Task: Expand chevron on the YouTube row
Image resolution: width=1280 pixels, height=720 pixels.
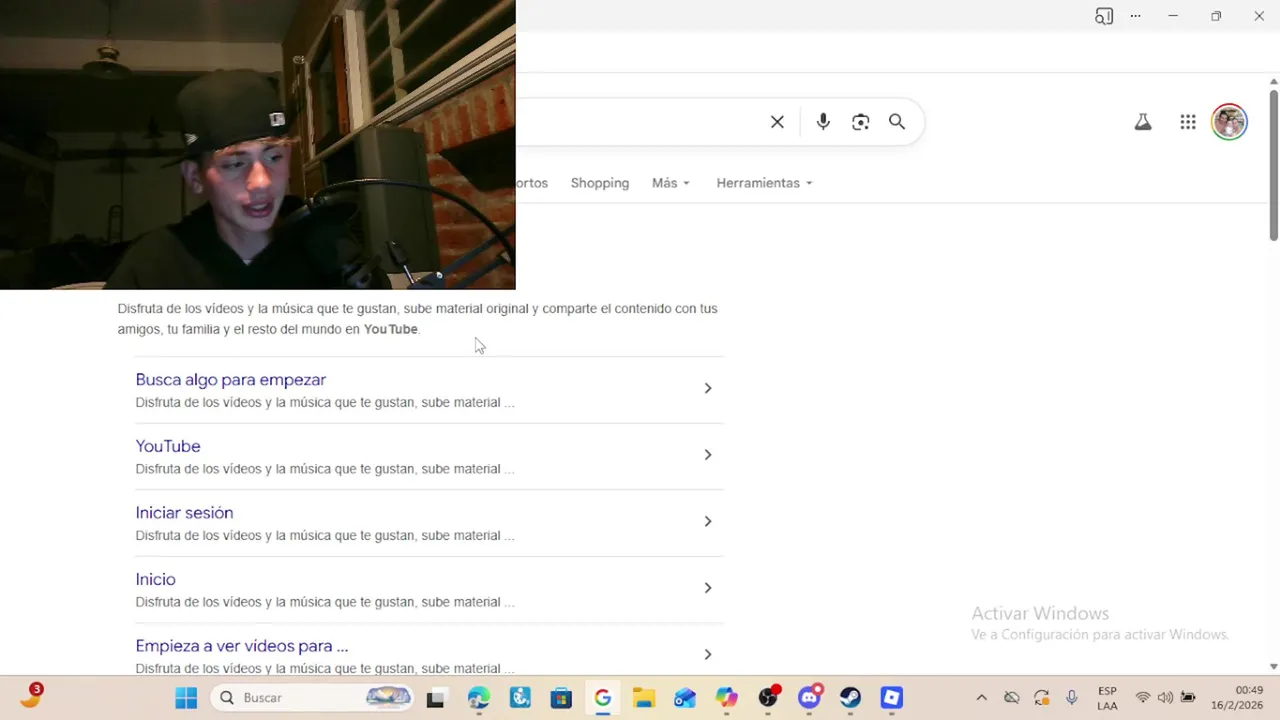Action: (708, 455)
